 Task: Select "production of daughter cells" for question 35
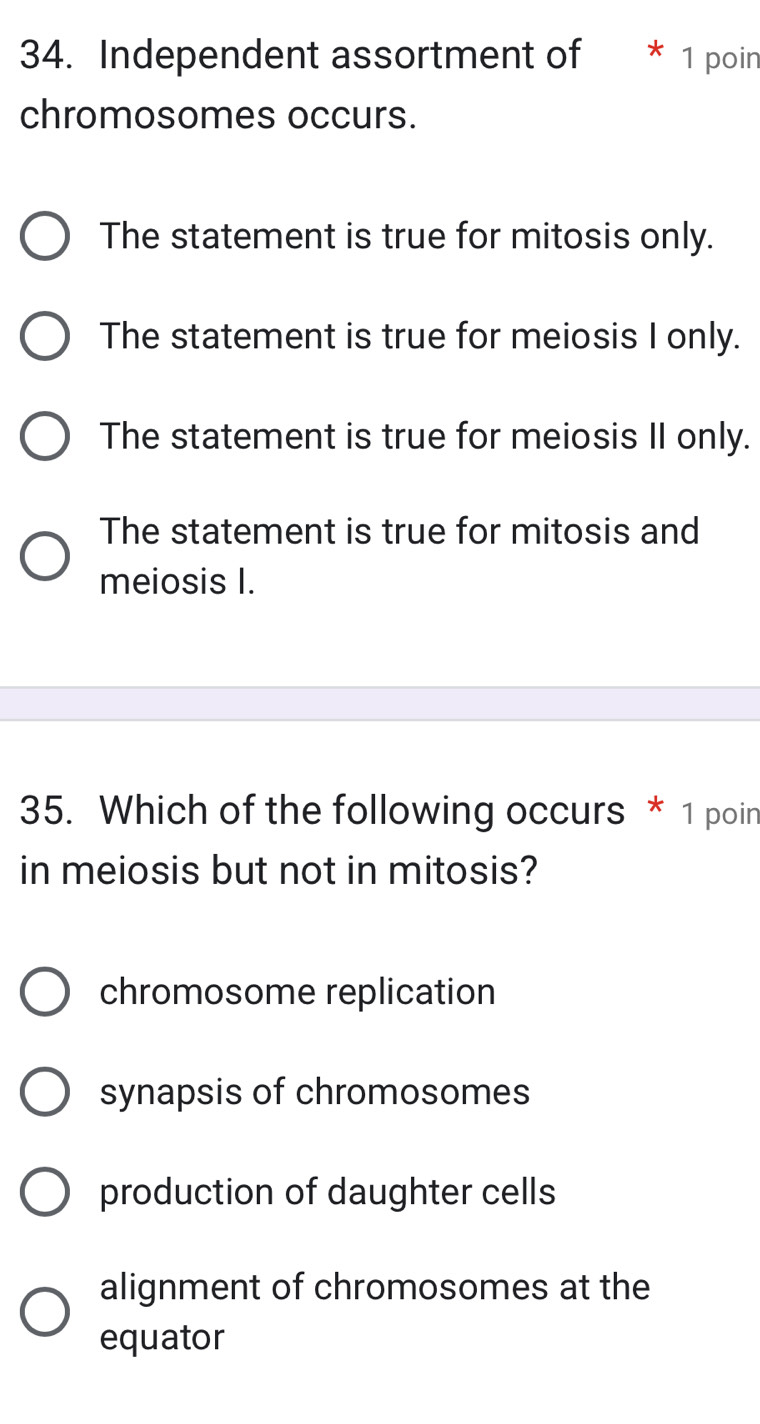click(45, 1191)
